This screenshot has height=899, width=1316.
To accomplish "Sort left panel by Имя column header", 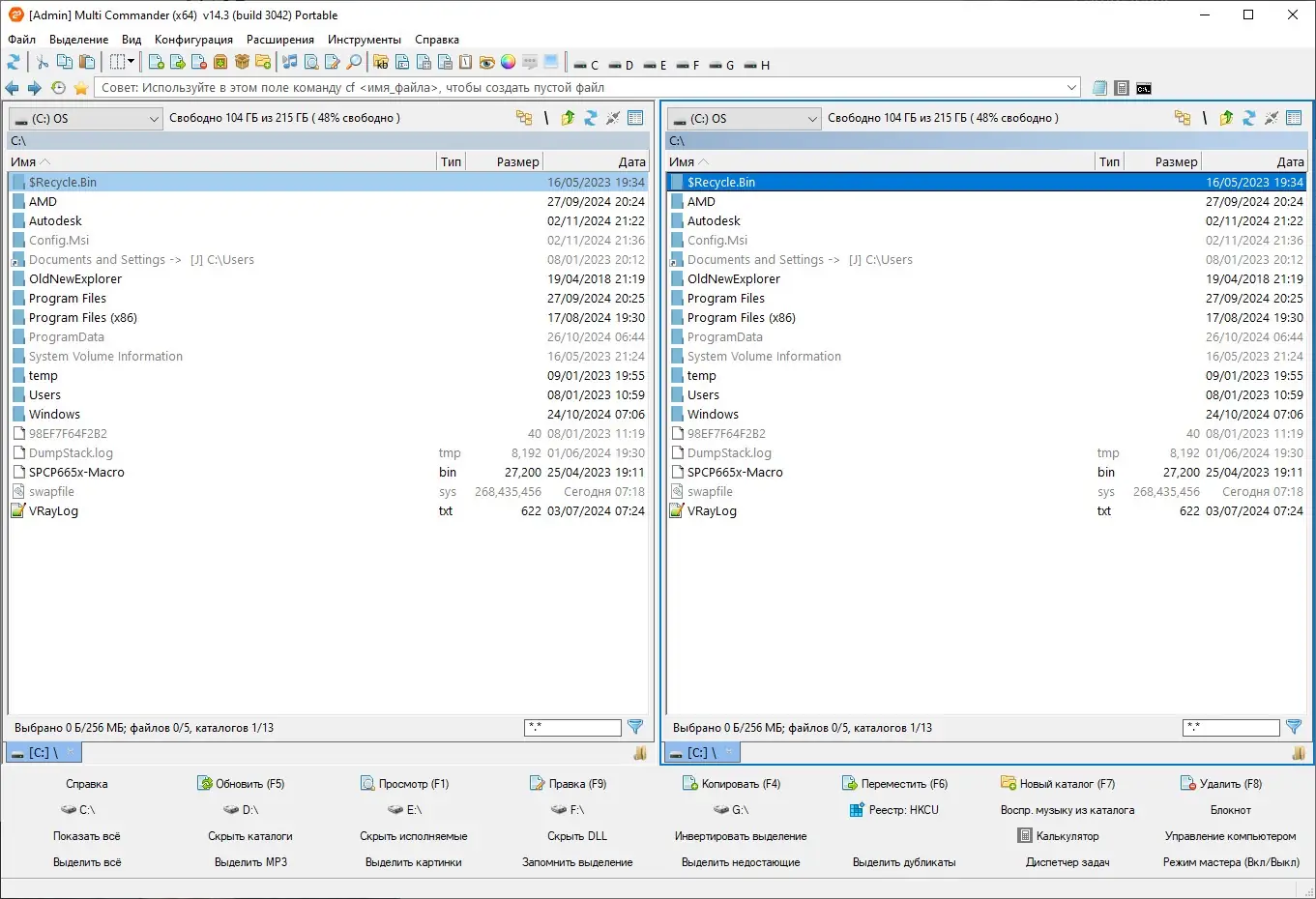I will [222, 161].
